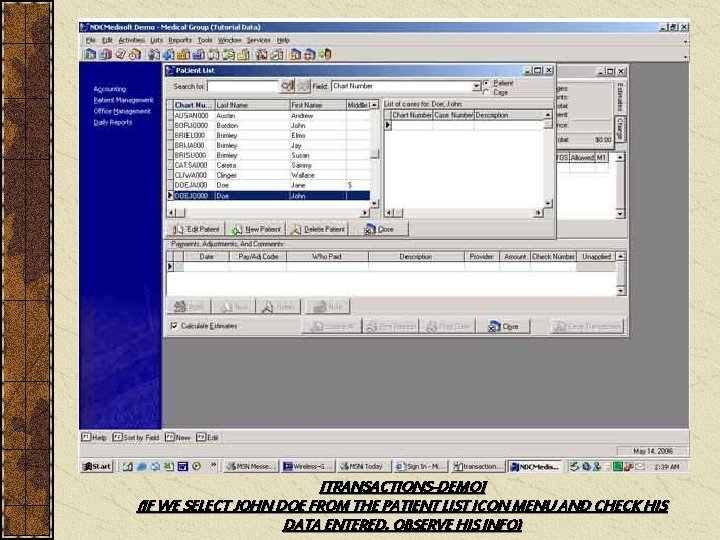This screenshot has height=540, width=720.
Task: Click the blue arrow folder toolbar icon
Action: [169, 55]
